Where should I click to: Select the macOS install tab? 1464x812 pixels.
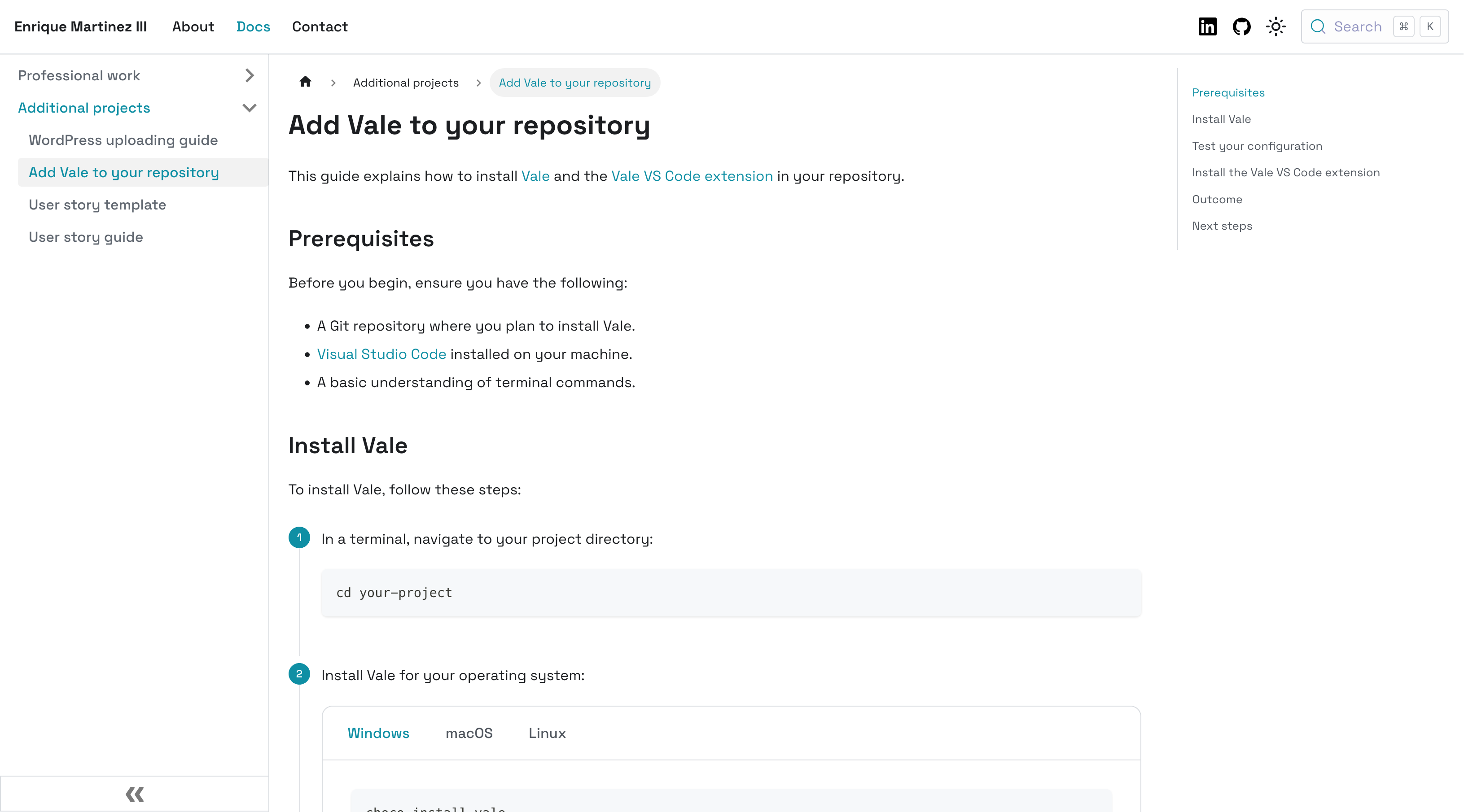469,733
